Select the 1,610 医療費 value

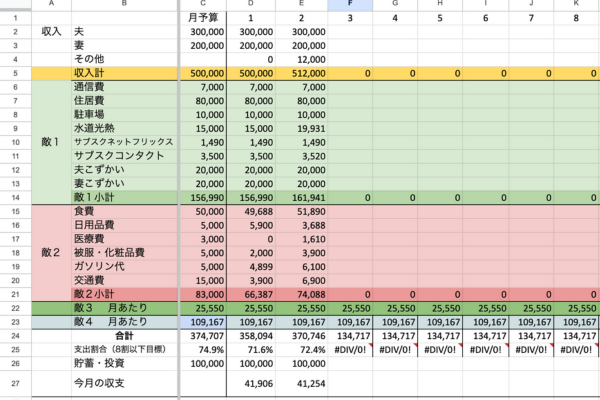click(302, 239)
